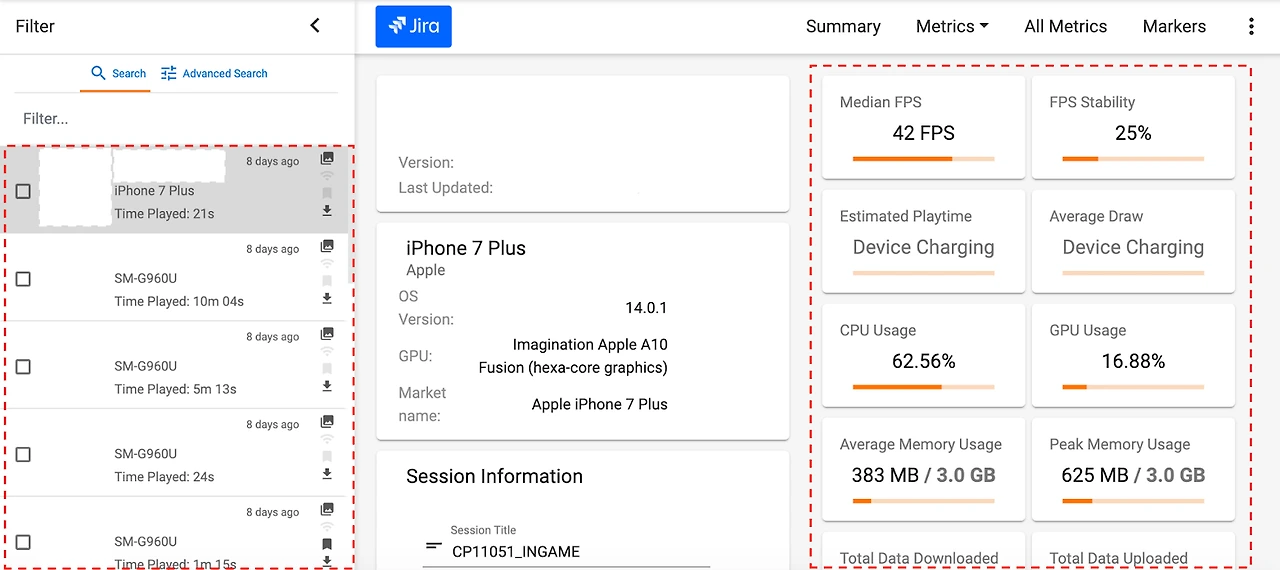The width and height of the screenshot is (1280, 570).
Task: Open screenshots icon for the 24s SM-G960U session
Action: (327, 422)
